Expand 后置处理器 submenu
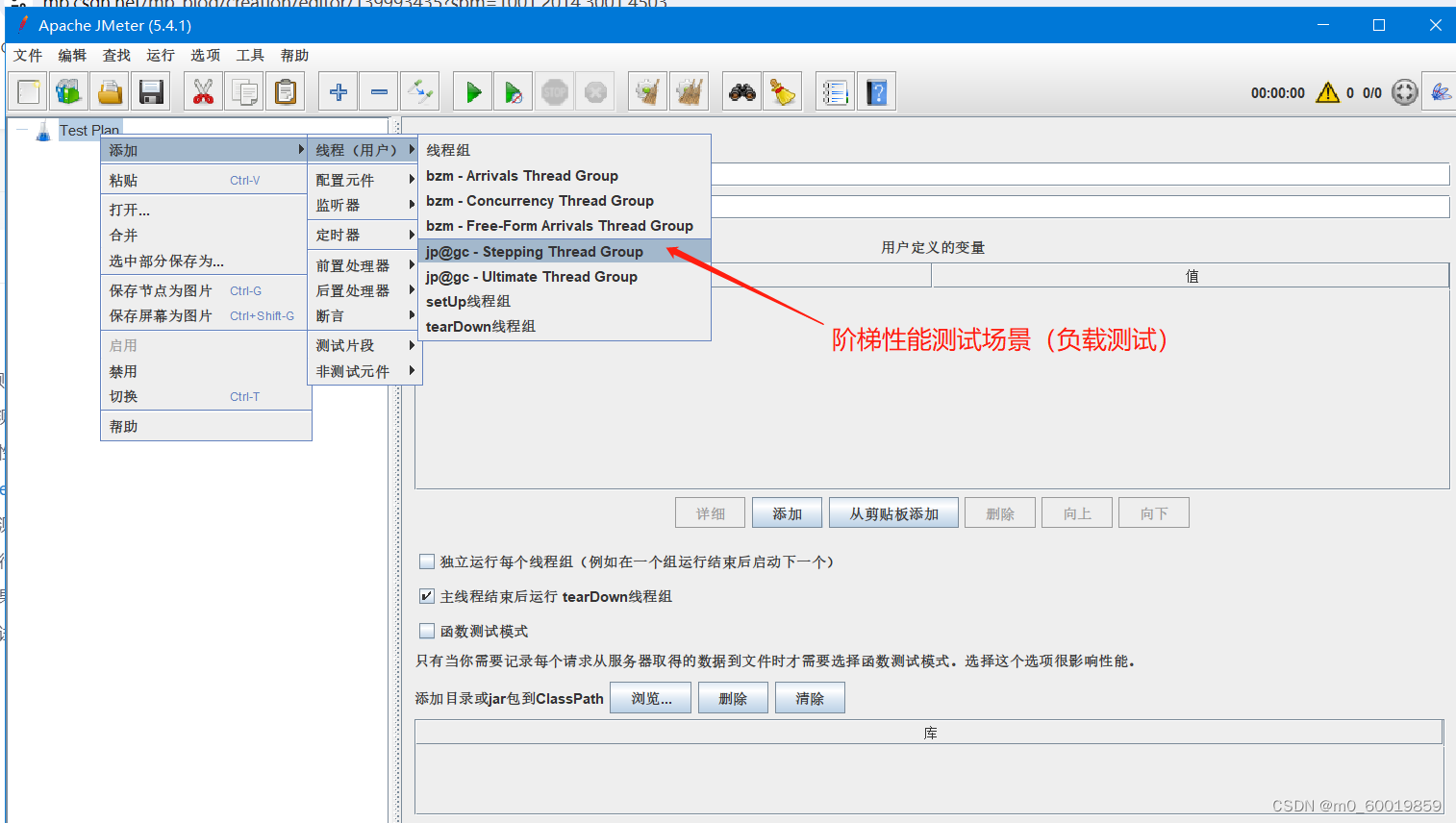 pyautogui.click(x=364, y=290)
